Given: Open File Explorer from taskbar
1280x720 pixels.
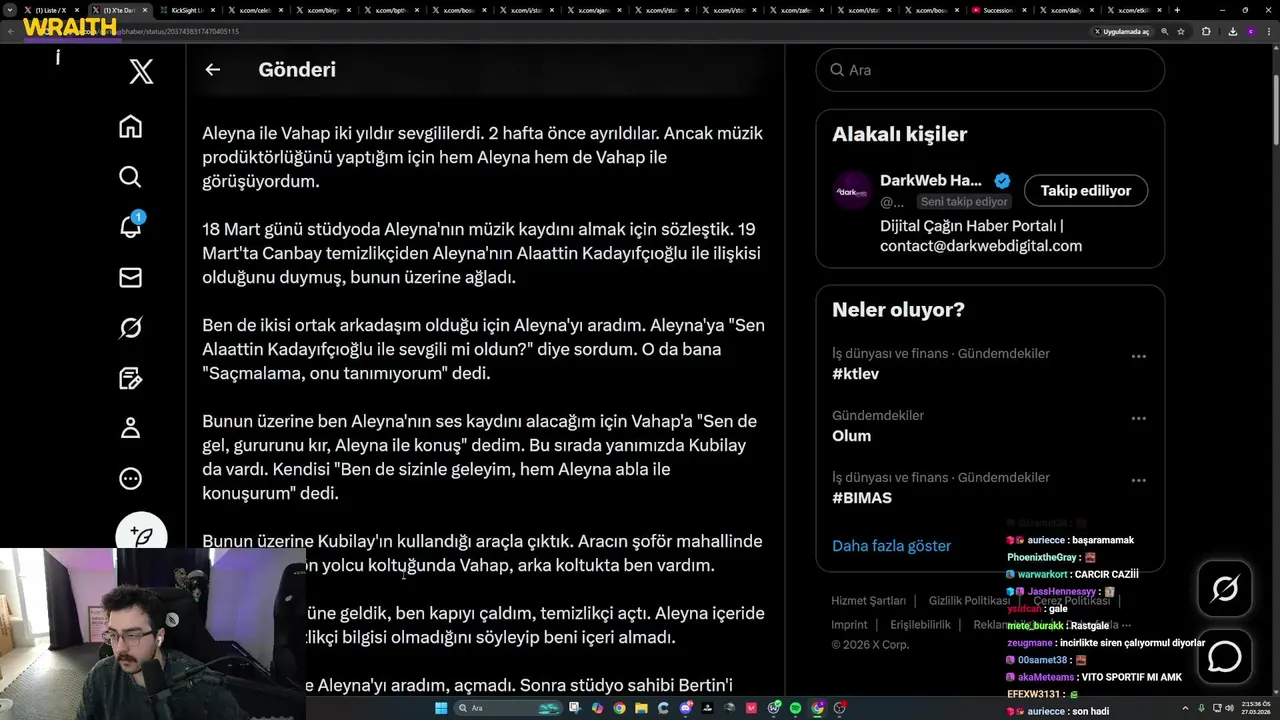Looking at the screenshot, I should click(641, 708).
